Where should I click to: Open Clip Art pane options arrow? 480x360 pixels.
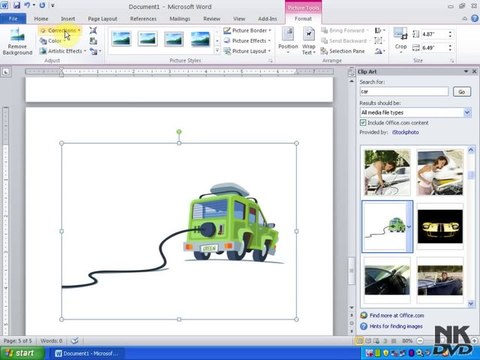(x=466, y=71)
